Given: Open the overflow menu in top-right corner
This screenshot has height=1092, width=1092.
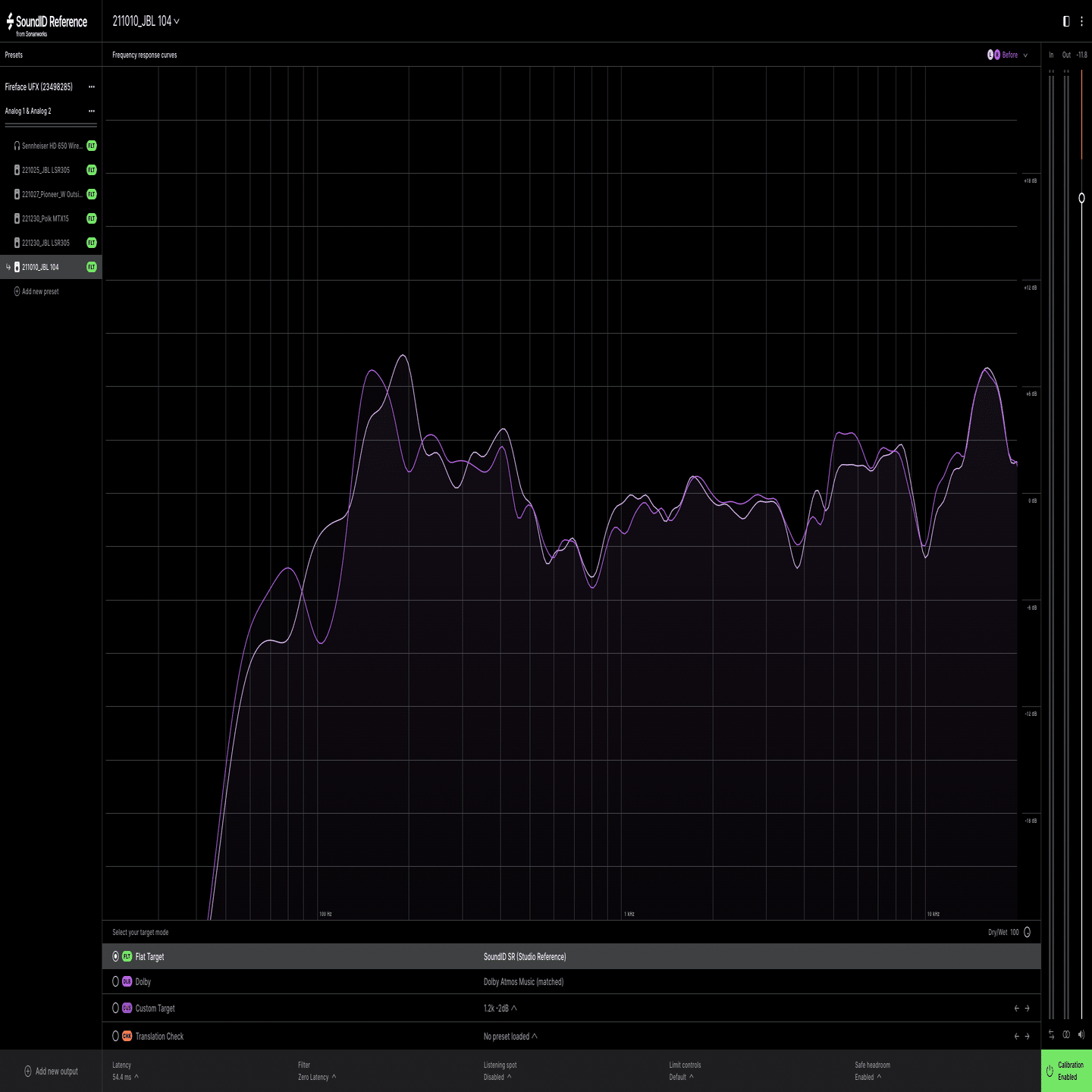Looking at the screenshot, I should point(1080,21).
